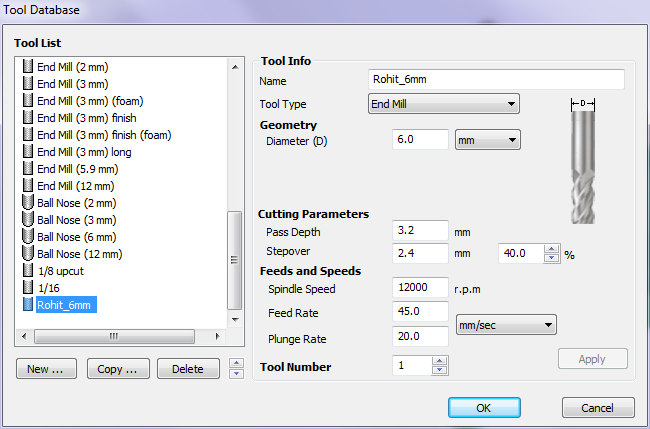This screenshot has height=429, width=650.
Task: Click the Spindle Speed input field
Action: 420,288
